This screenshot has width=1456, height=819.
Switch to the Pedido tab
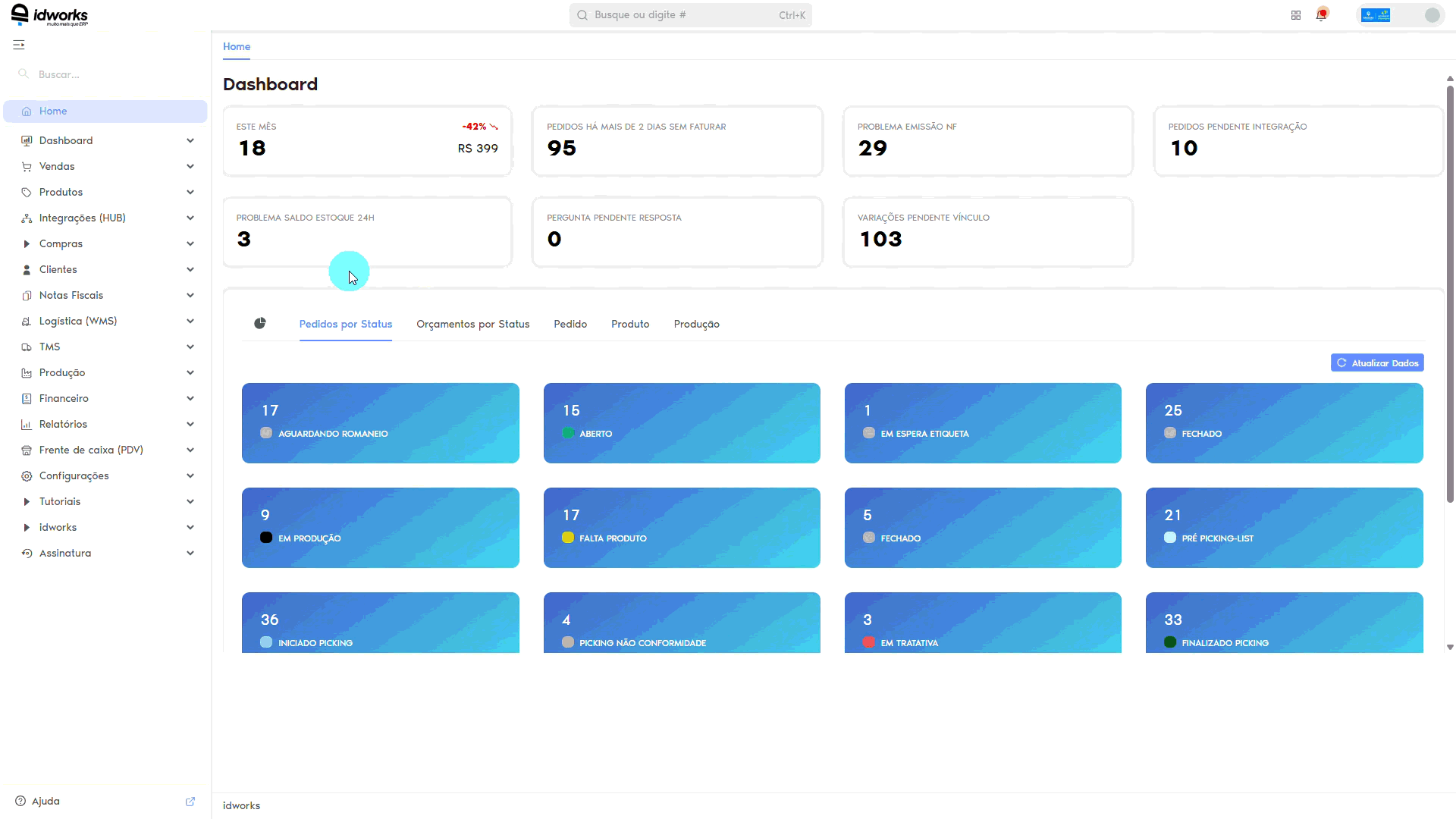pos(570,324)
